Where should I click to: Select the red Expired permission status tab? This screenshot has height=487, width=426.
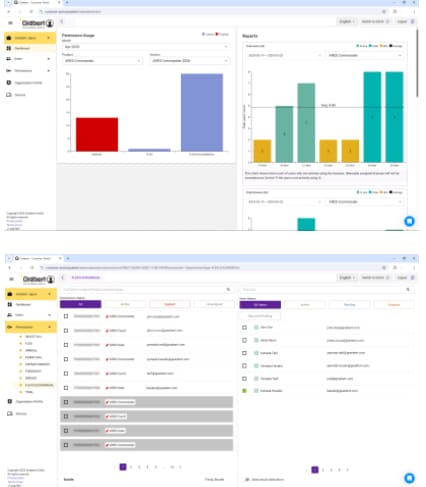click(x=170, y=304)
